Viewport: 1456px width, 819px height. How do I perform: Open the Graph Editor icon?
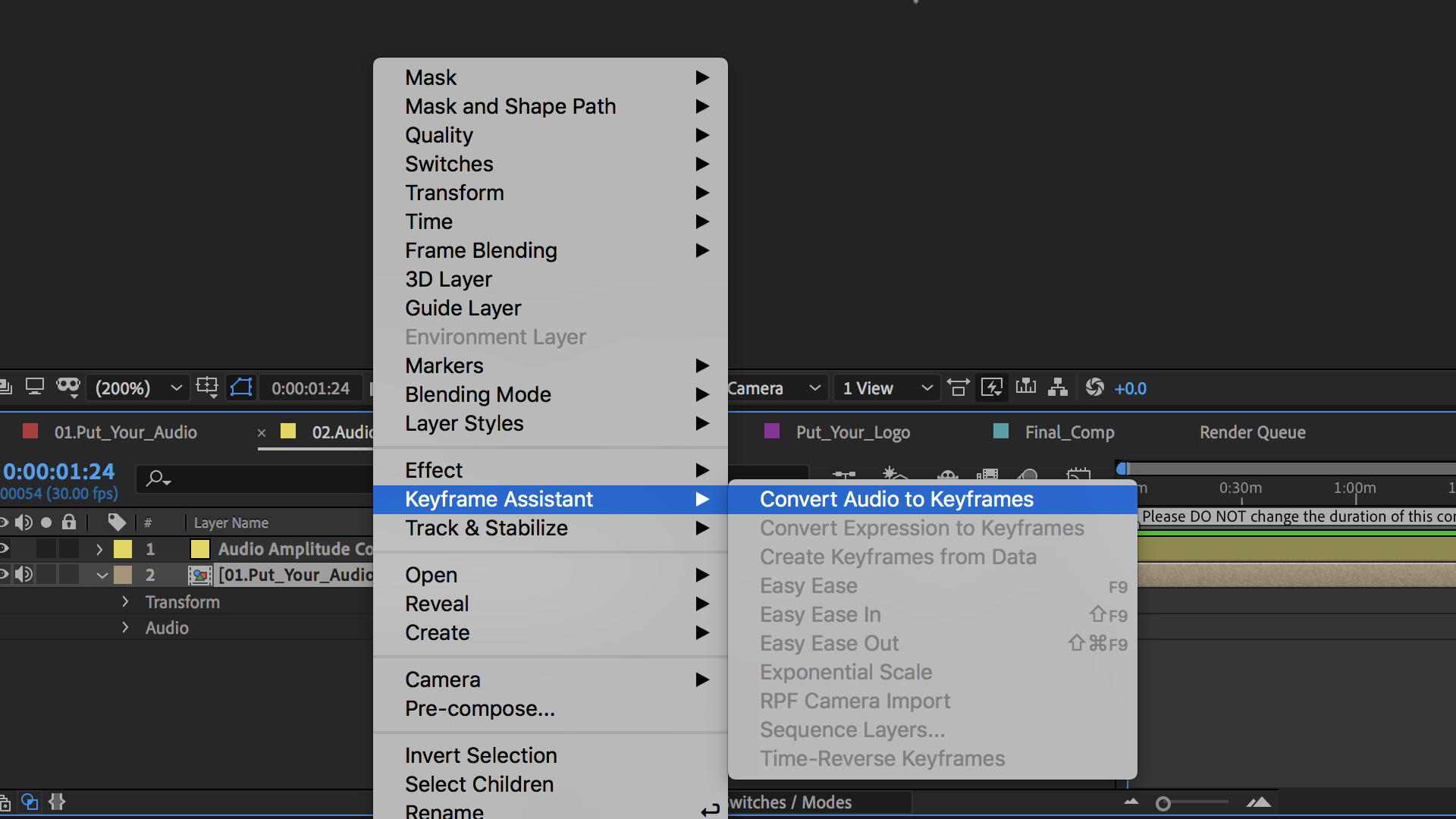pos(1080,476)
